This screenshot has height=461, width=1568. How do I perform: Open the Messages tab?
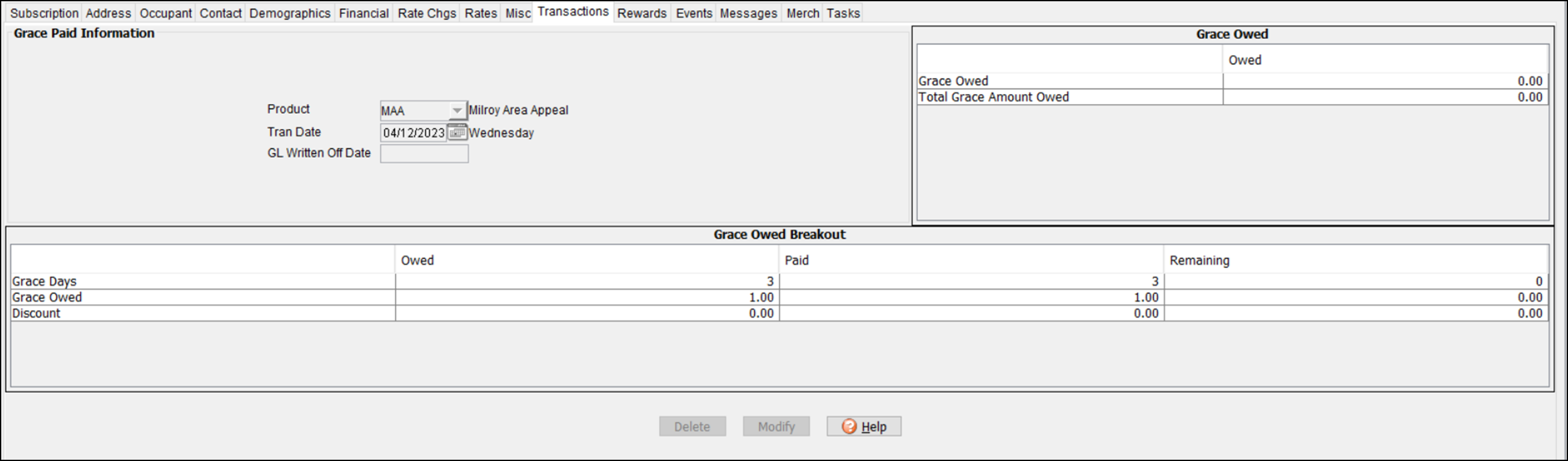coord(748,13)
